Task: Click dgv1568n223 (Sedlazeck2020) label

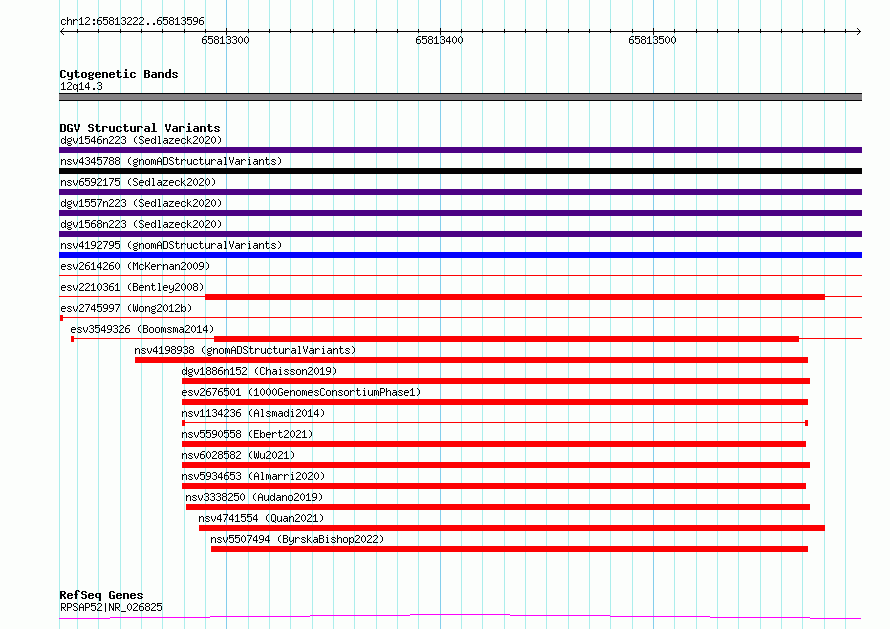Action: [x=141, y=224]
